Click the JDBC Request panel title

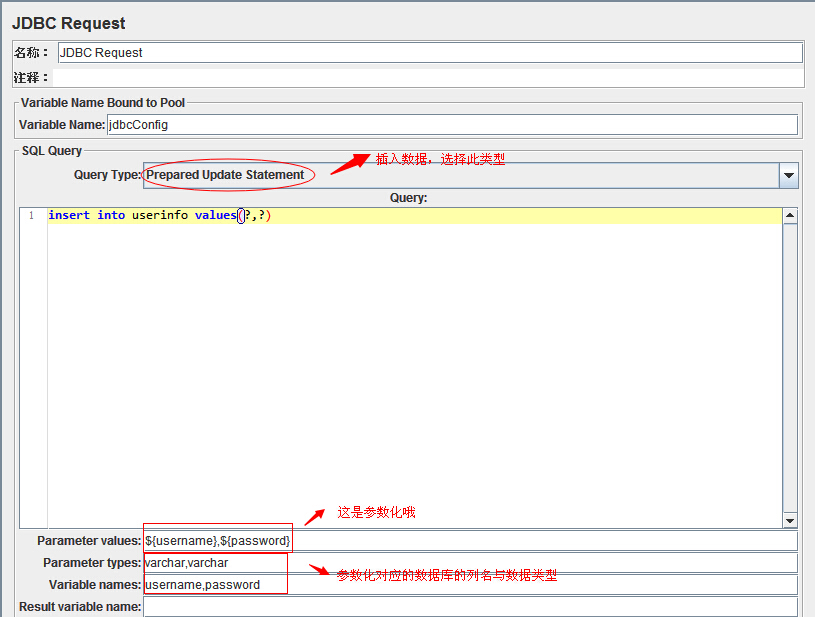coord(69,23)
